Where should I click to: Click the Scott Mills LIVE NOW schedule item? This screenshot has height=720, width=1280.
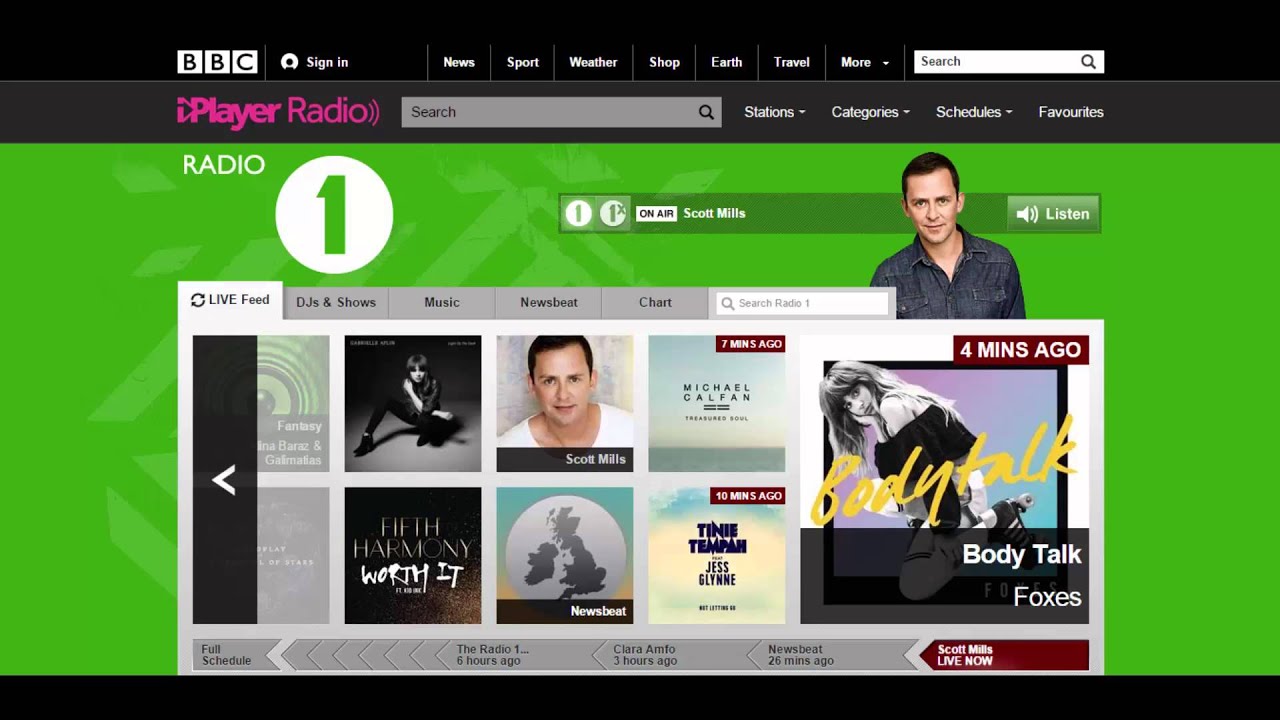click(1003, 655)
